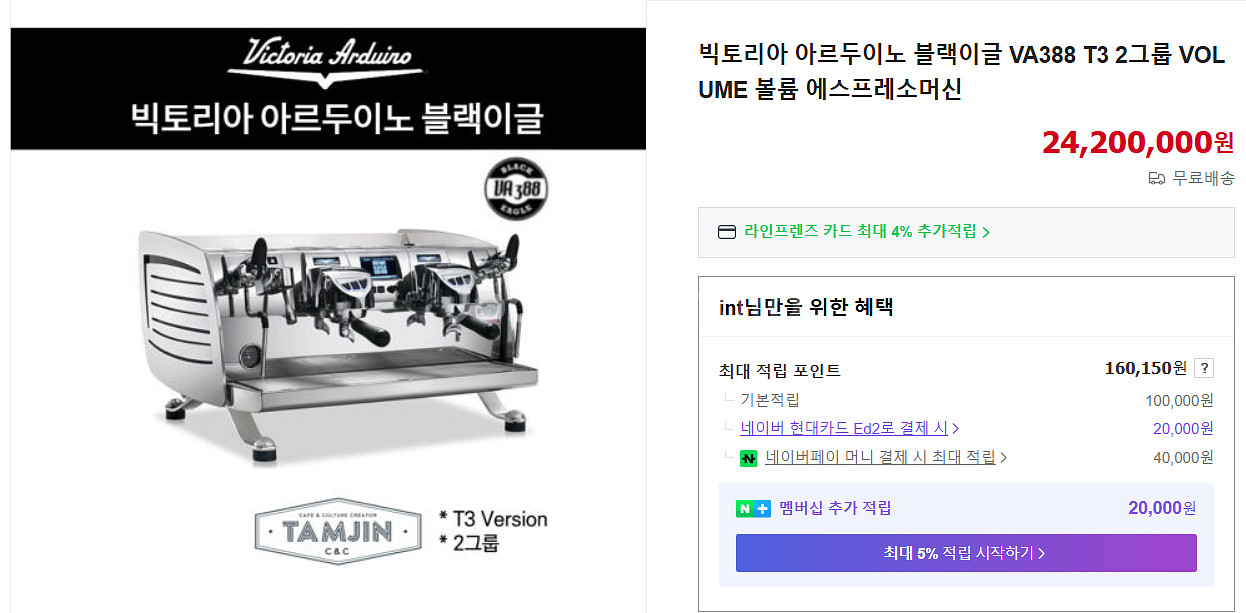Click the N+ membership badge icon
This screenshot has height=613, width=1246.
click(753, 508)
